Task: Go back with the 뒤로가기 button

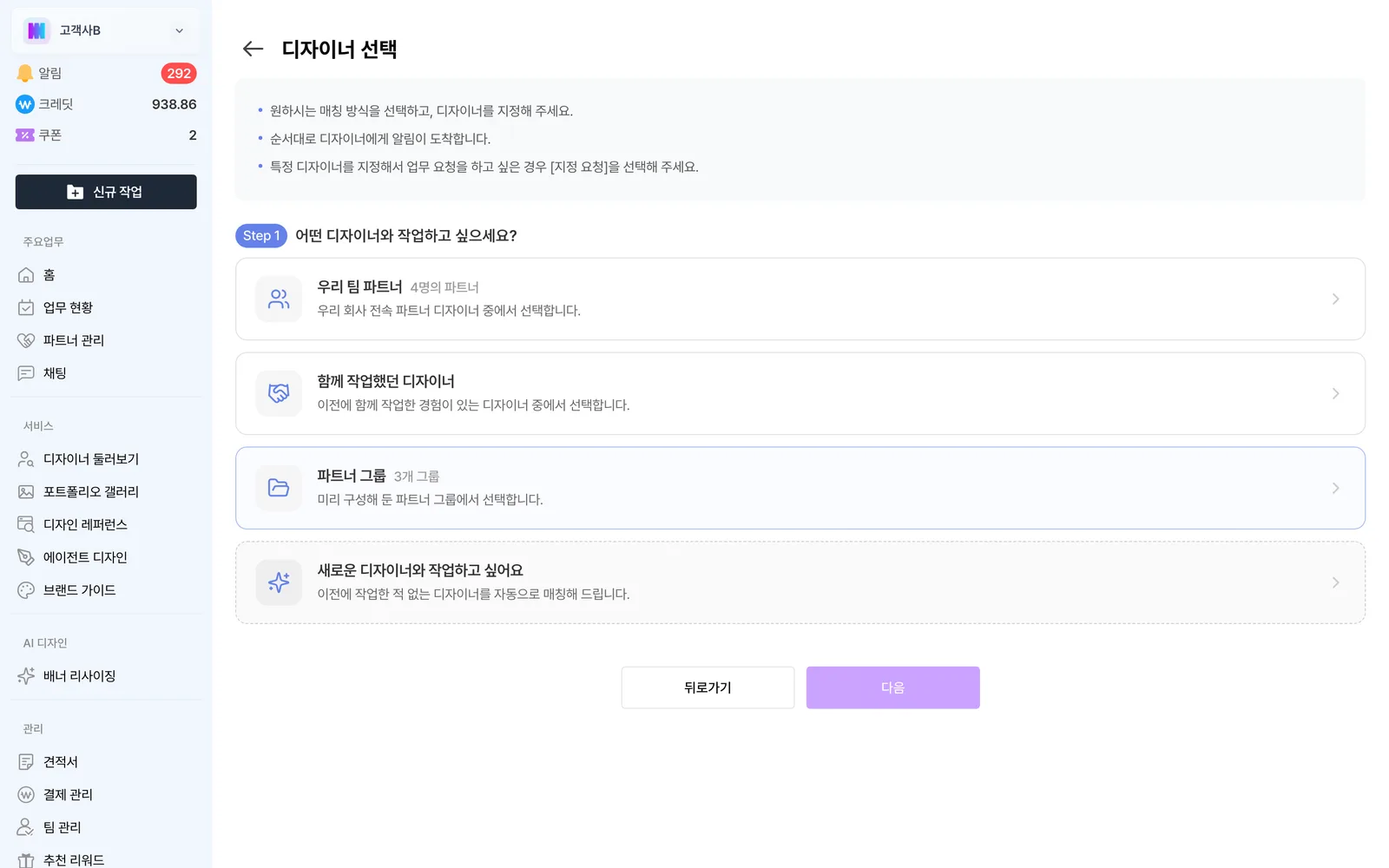Action: [708, 687]
